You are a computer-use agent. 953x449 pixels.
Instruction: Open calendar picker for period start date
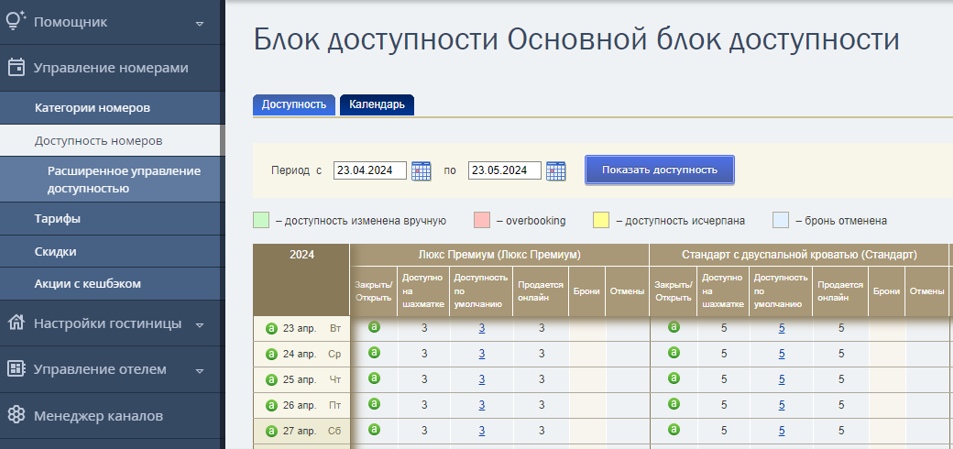pyautogui.click(x=421, y=171)
